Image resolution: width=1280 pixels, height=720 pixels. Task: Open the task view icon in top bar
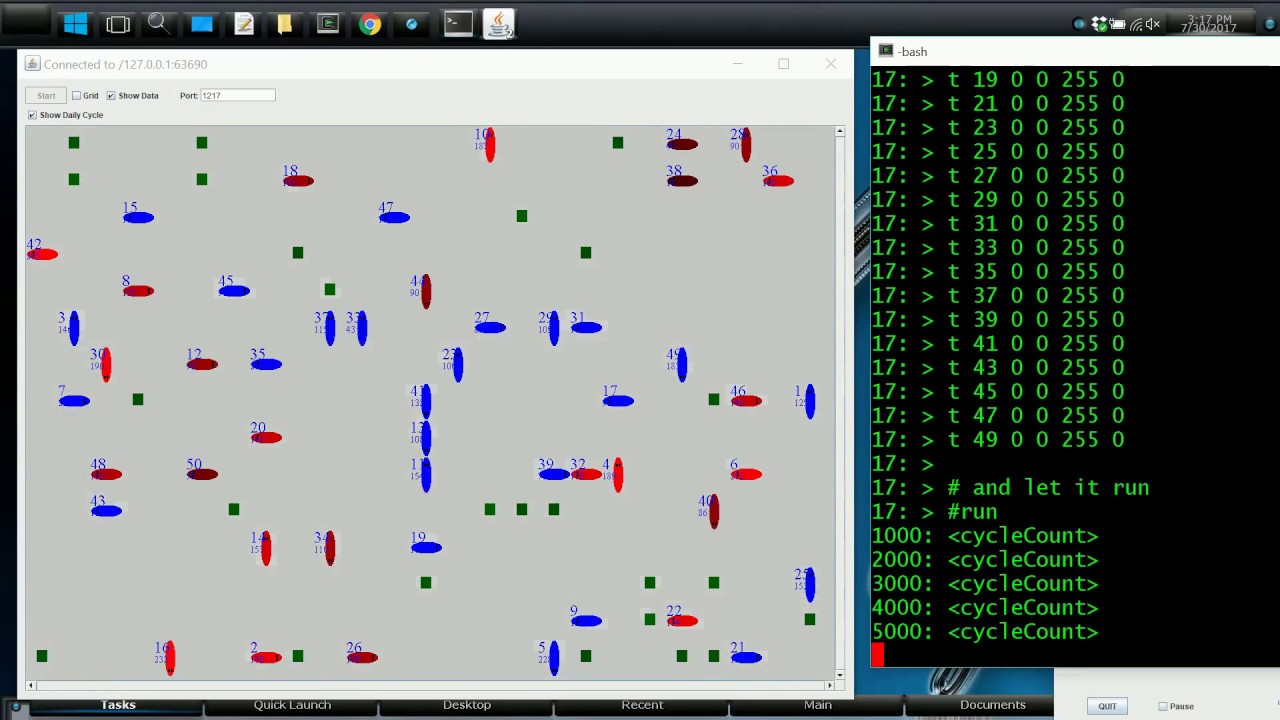tap(118, 23)
